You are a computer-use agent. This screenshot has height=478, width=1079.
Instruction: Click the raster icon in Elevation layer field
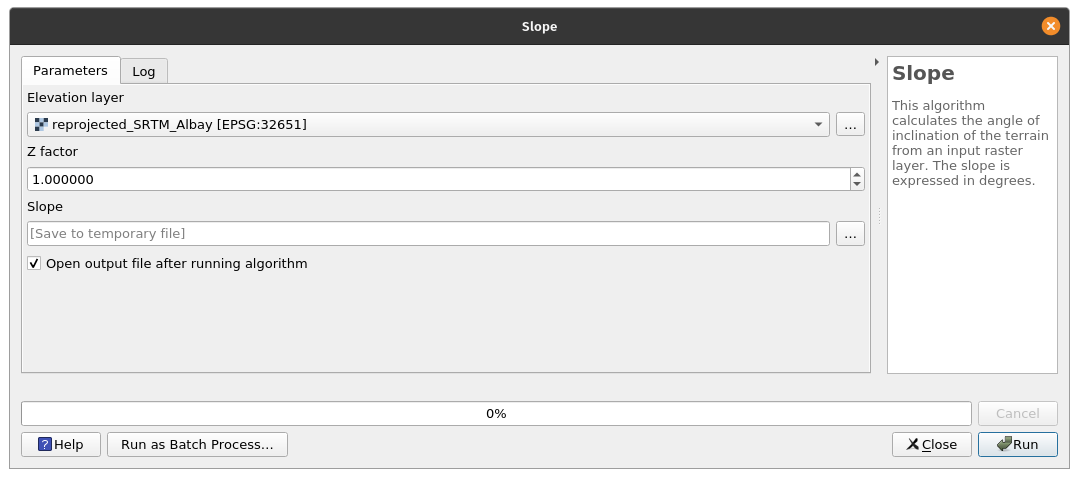click(x=41, y=124)
